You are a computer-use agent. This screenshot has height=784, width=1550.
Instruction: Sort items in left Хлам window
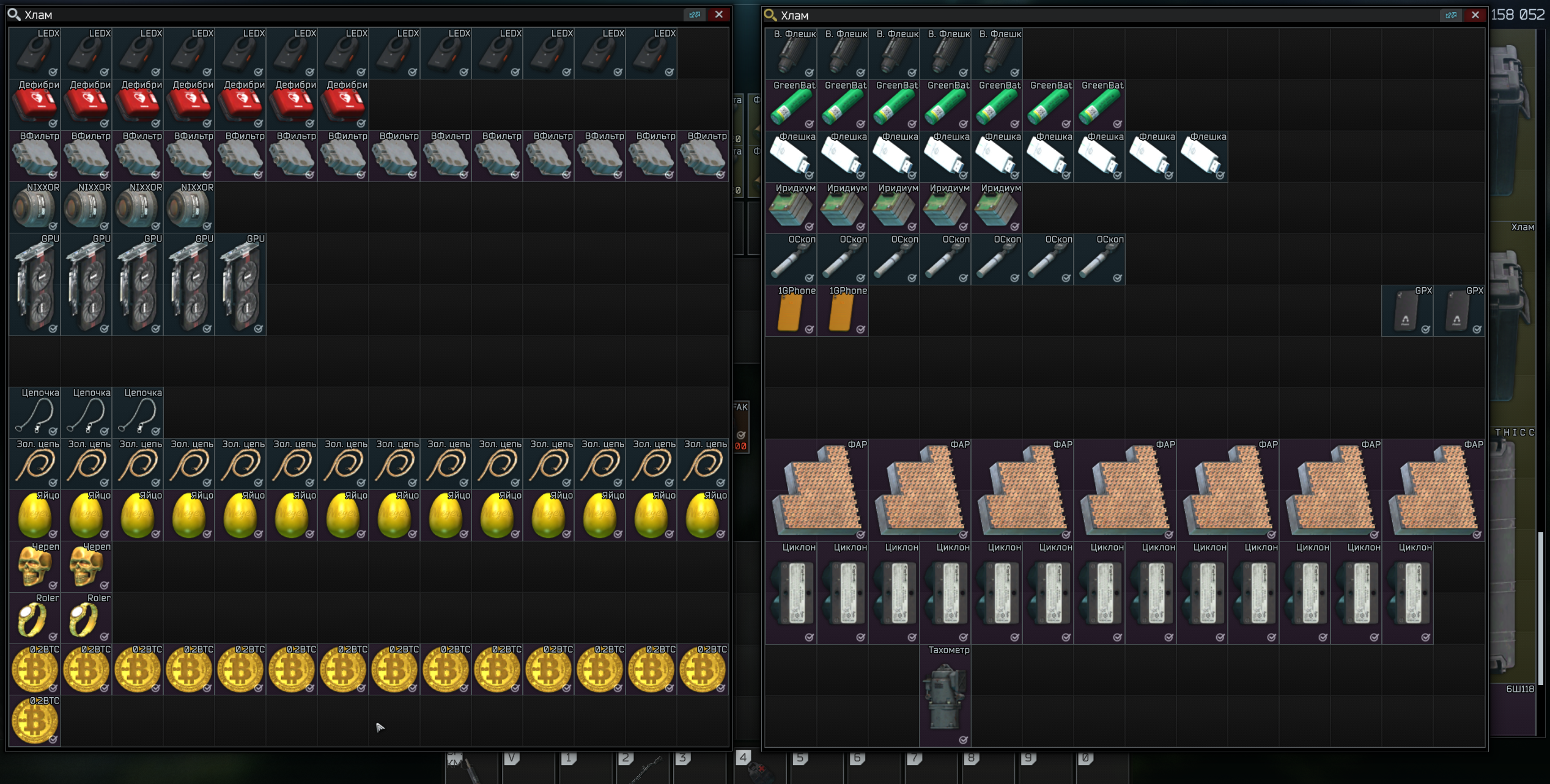[x=695, y=15]
